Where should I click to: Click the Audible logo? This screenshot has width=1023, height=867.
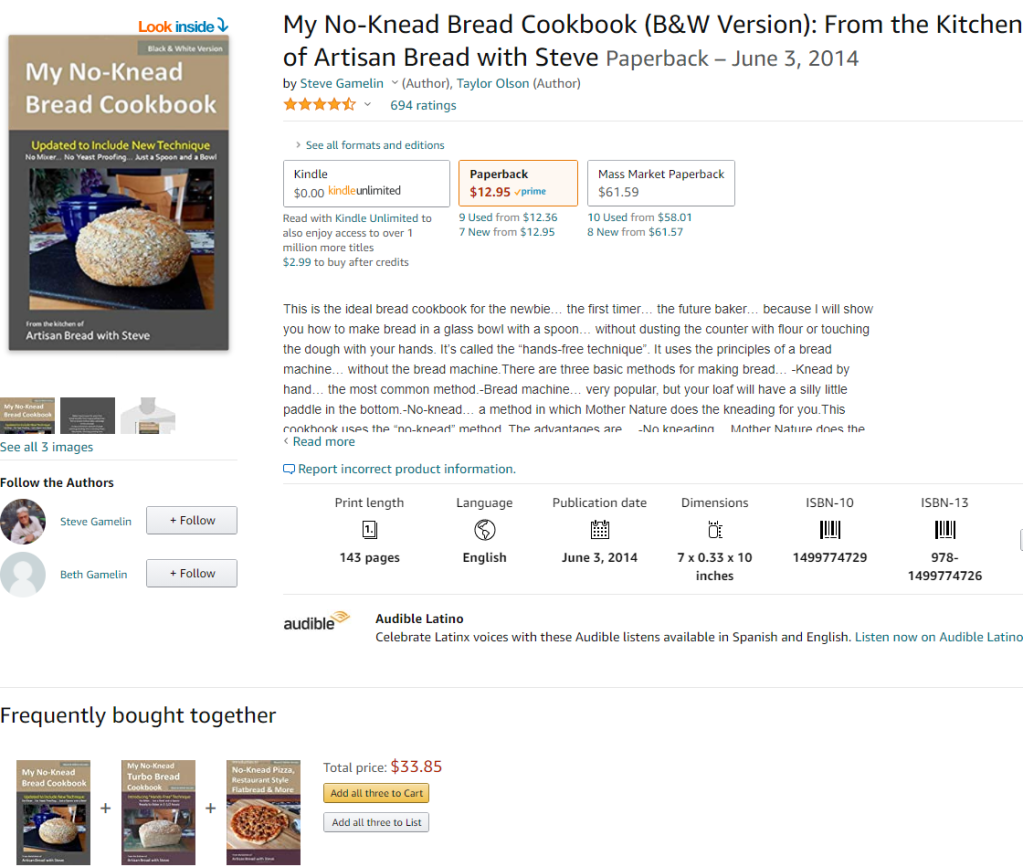click(x=317, y=622)
